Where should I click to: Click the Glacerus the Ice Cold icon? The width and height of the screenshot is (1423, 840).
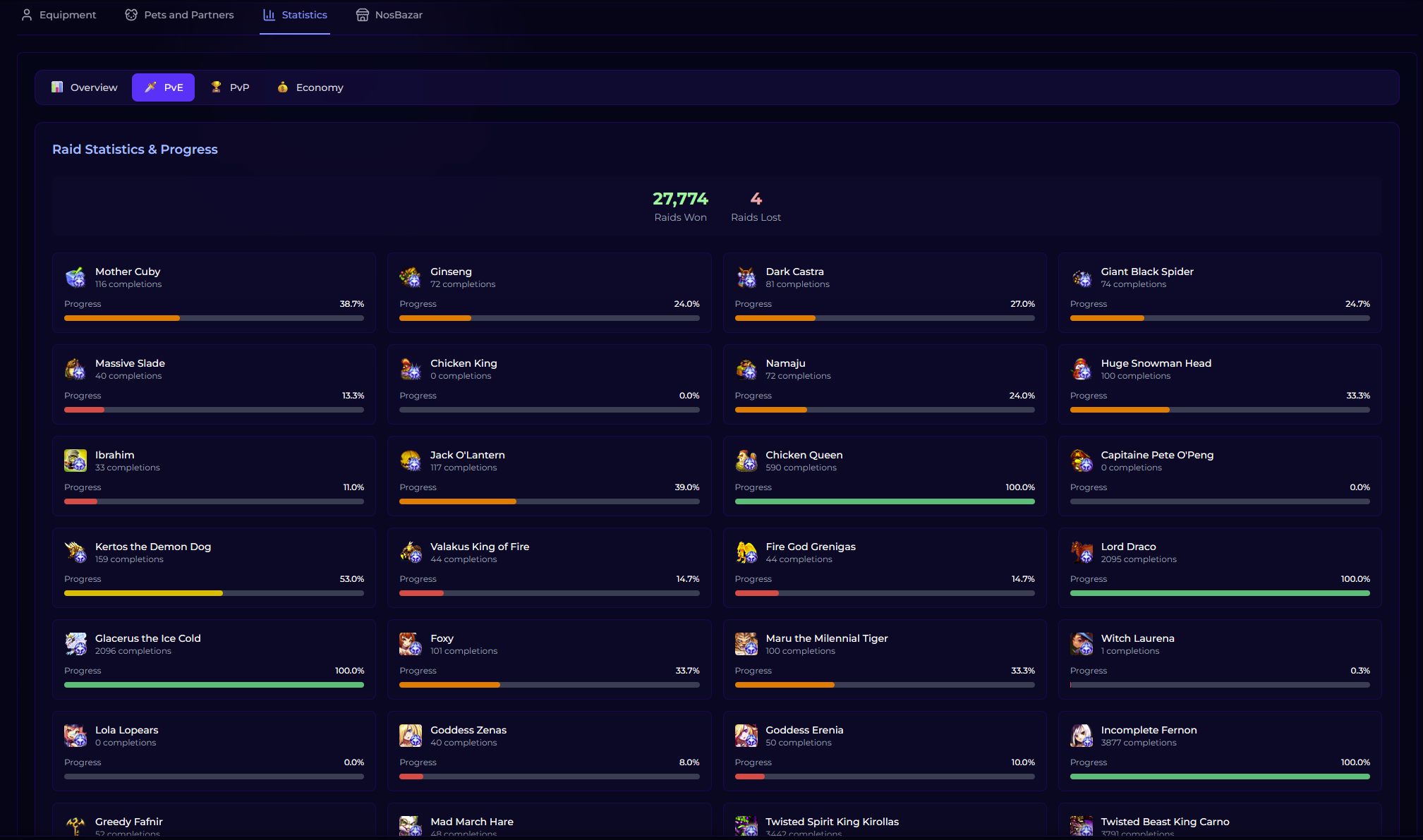(75, 644)
